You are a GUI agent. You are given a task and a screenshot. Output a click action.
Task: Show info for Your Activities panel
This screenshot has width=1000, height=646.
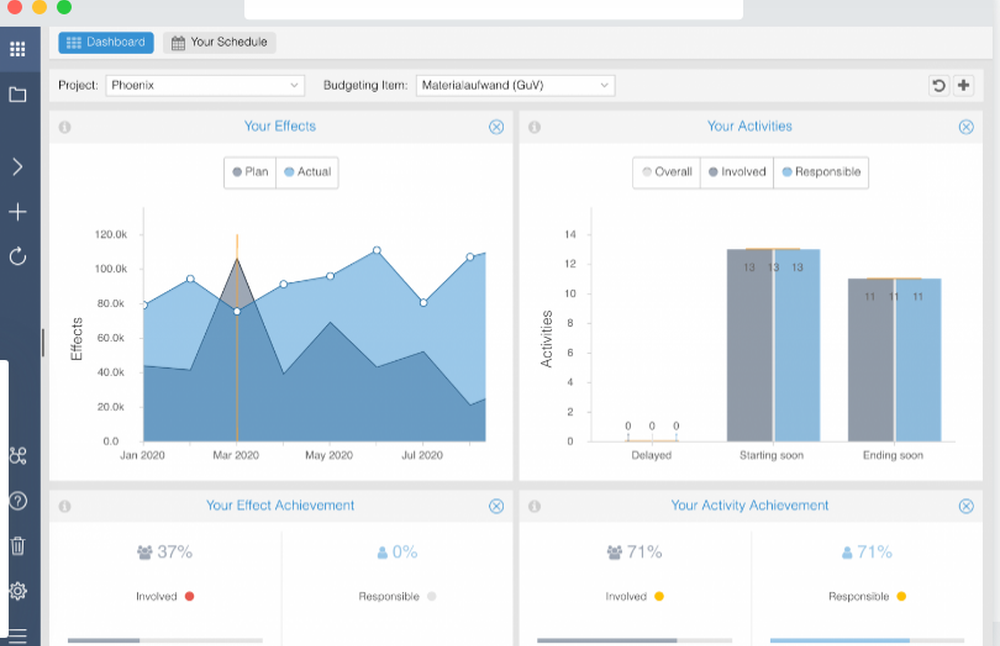(534, 127)
